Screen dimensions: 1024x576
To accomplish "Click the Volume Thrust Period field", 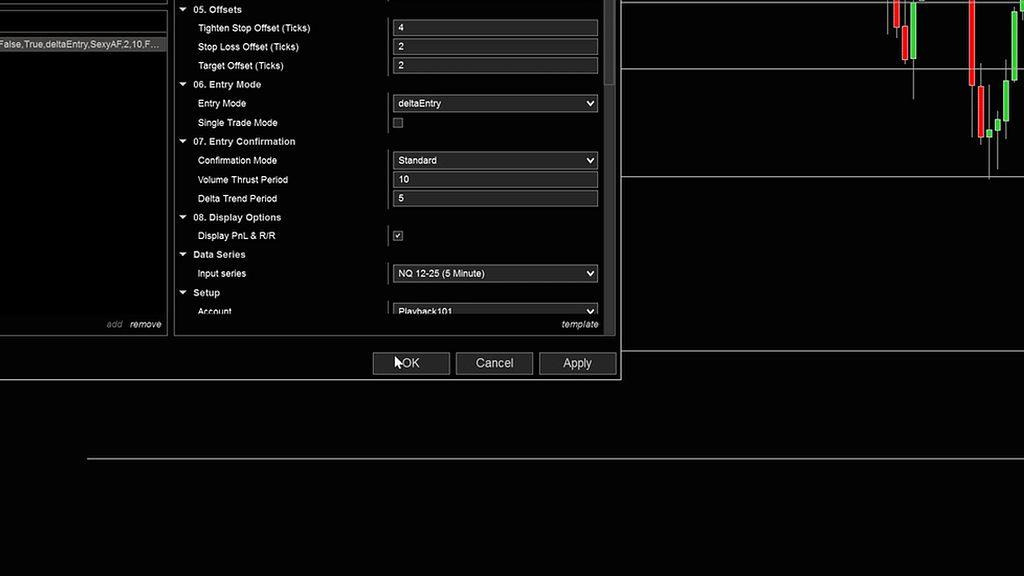I will click(x=496, y=180).
